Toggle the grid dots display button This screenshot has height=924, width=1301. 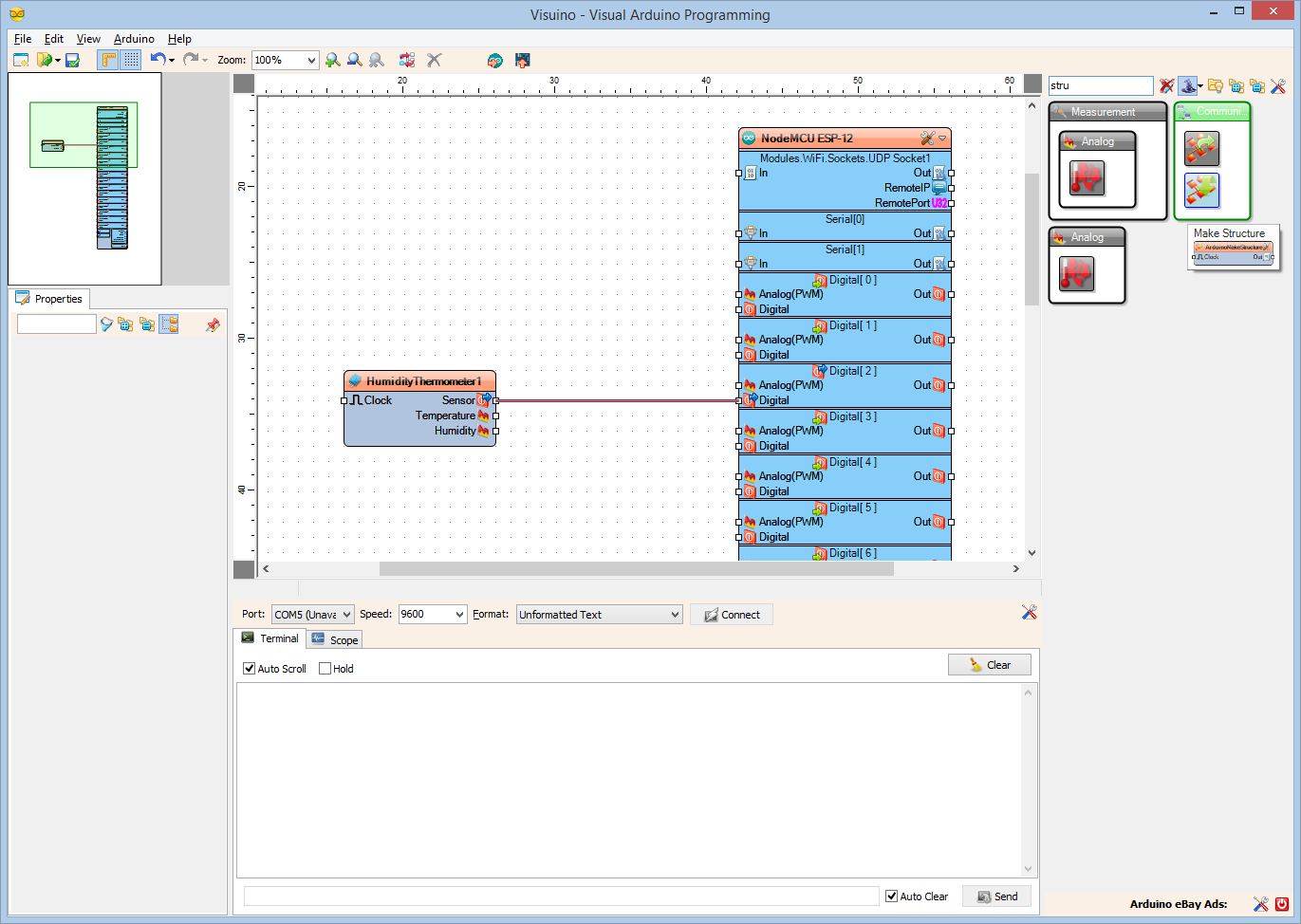[131, 60]
